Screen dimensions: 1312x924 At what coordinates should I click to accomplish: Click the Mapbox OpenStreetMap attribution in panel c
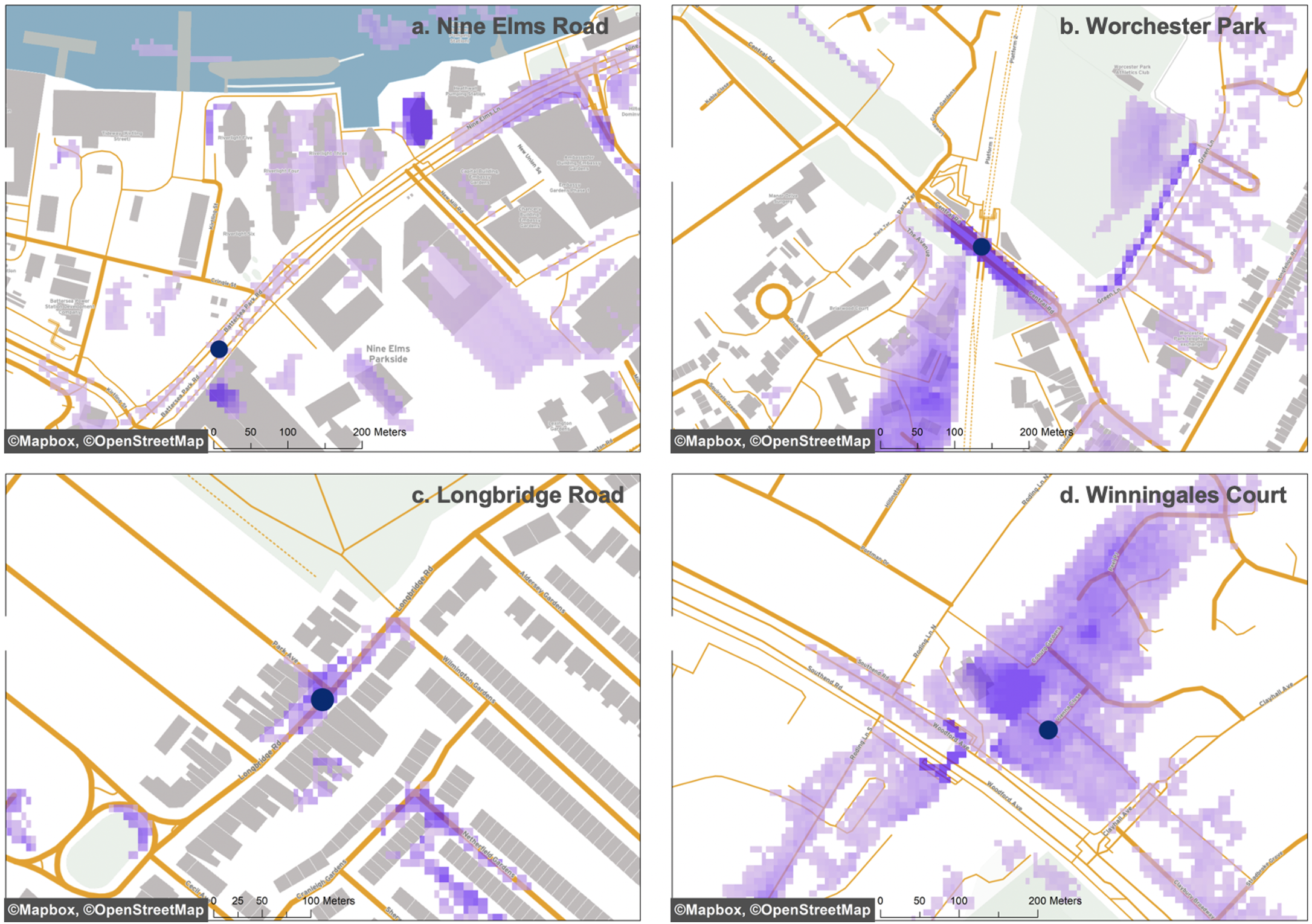click(106, 910)
